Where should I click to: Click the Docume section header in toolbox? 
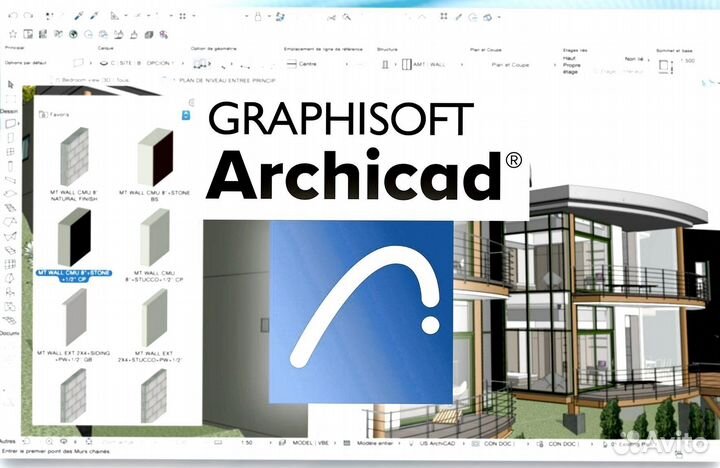pyautogui.click(x=10, y=333)
